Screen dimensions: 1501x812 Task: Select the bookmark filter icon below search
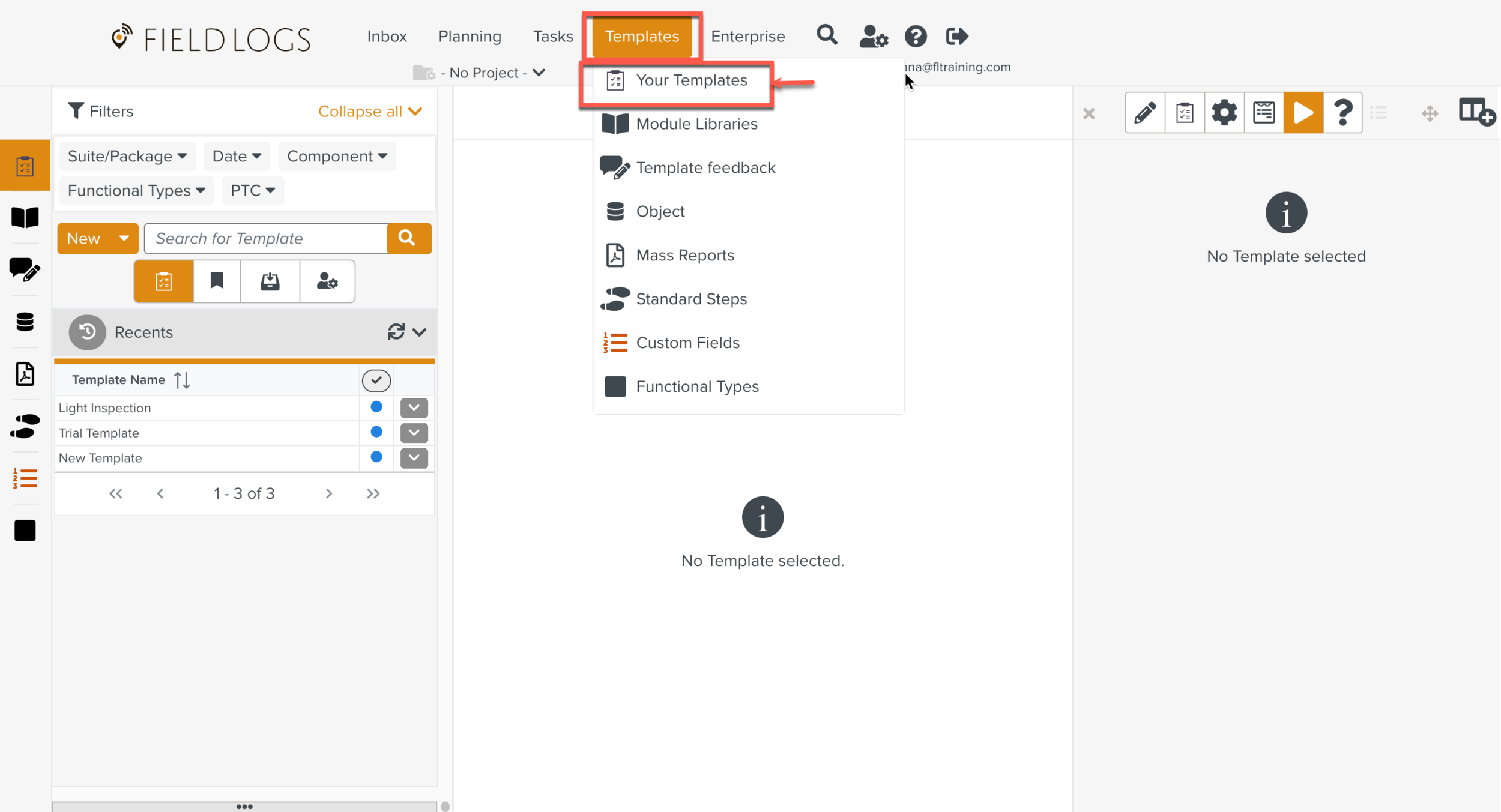coord(217,281)
